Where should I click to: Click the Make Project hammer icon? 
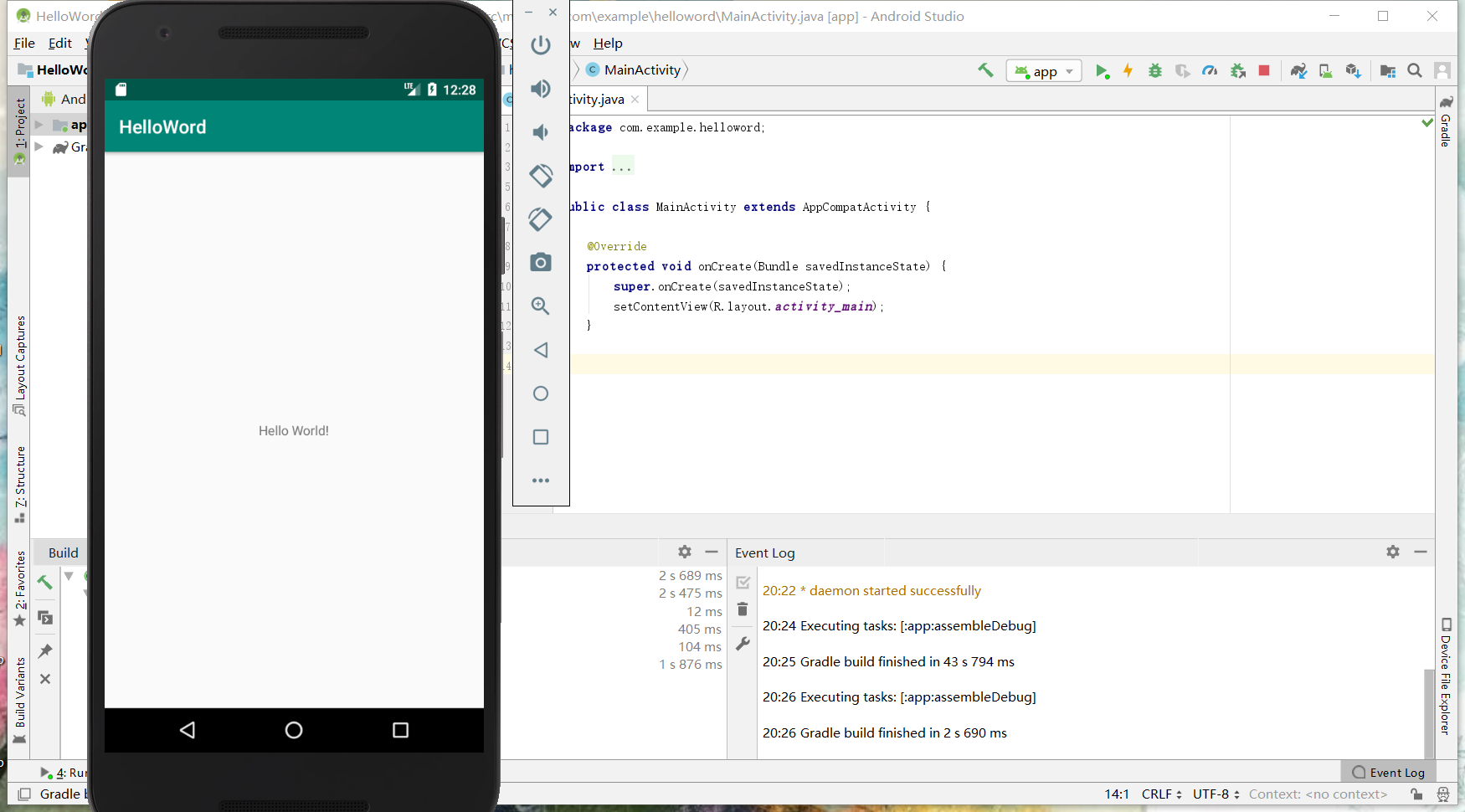click(x=985, y=70)
